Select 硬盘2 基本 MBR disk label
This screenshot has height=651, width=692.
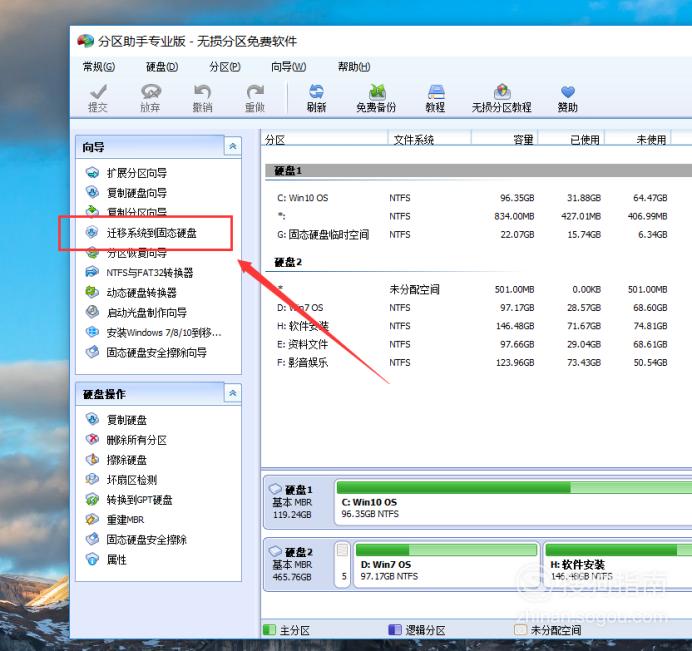point(293,564)
